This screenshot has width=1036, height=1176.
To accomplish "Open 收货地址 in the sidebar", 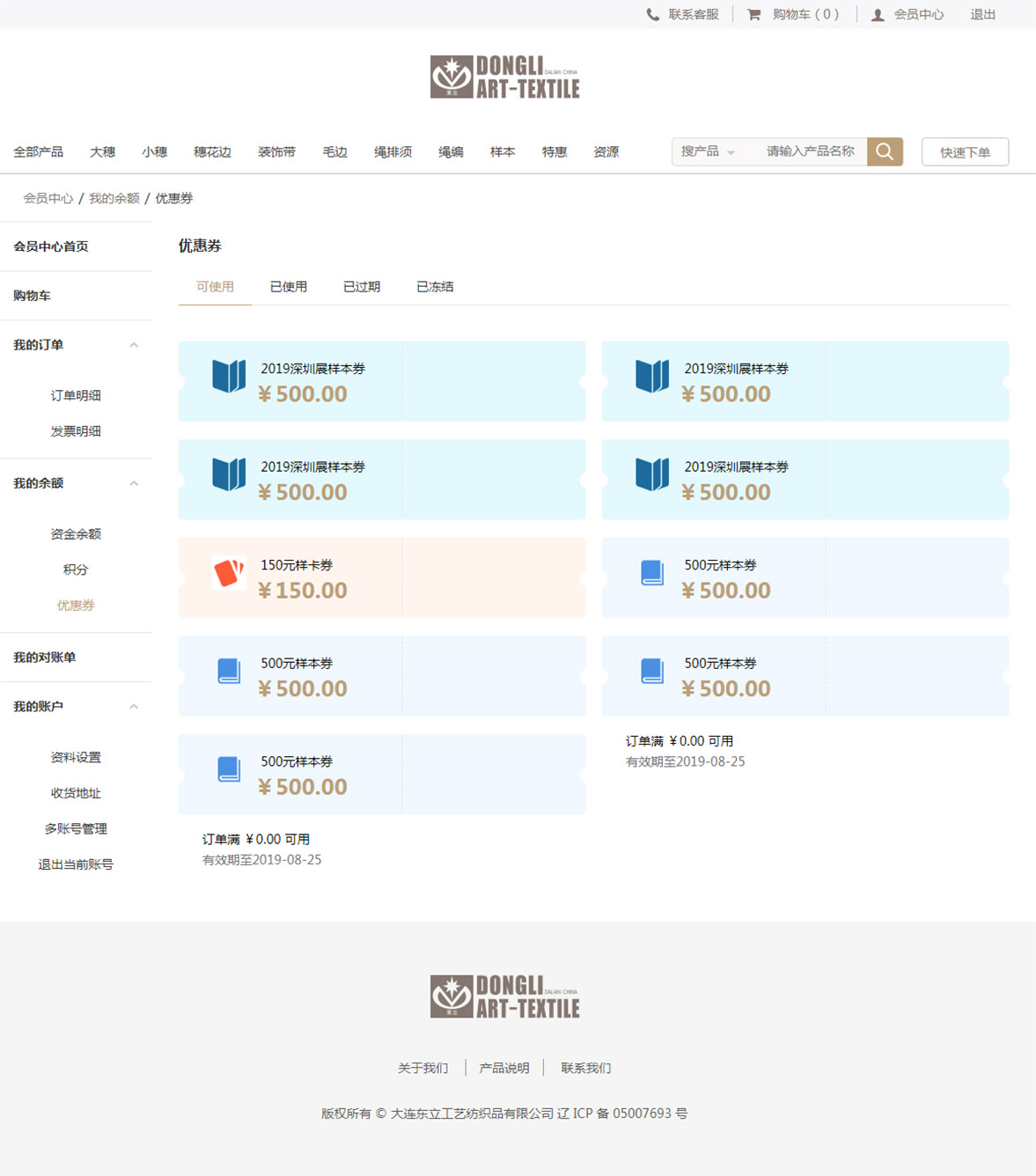I will [76, 793].
